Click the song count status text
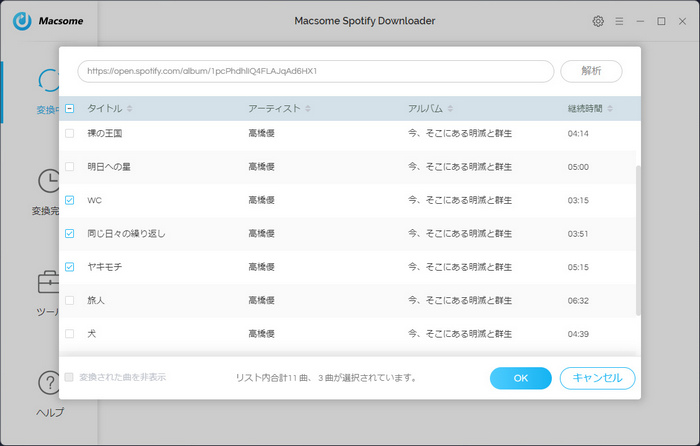Image resolution: width=700 pixels, height=446 pixels. pos(327,378)
